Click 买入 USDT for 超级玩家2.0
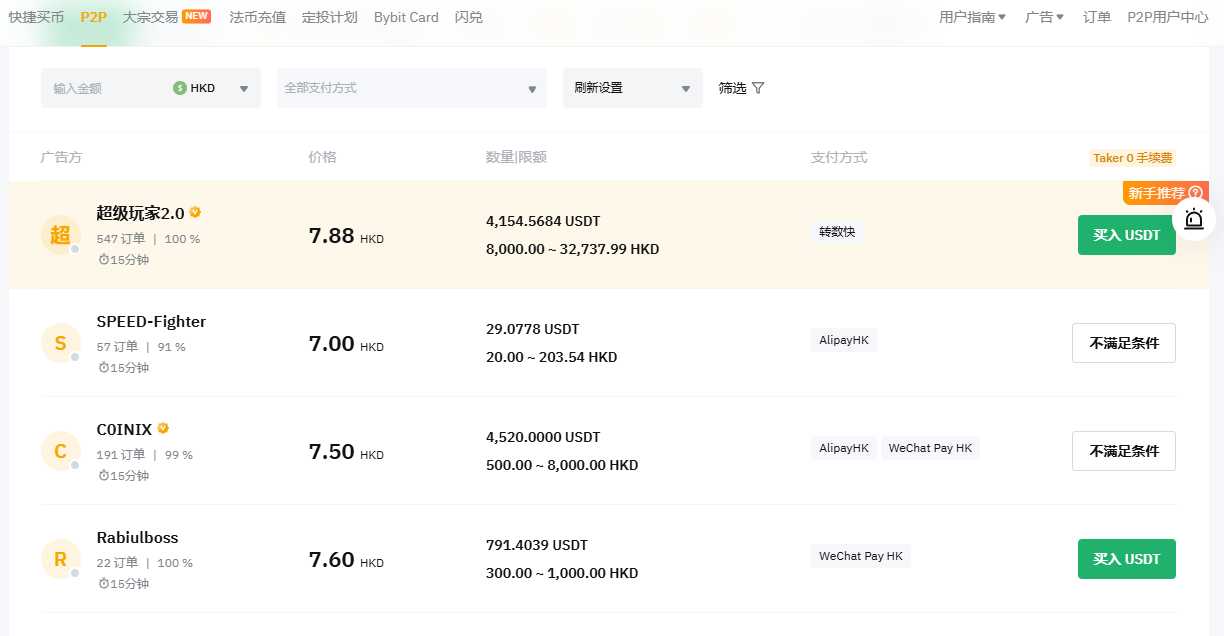The image size is (1224, 636). click(1127, 235)
